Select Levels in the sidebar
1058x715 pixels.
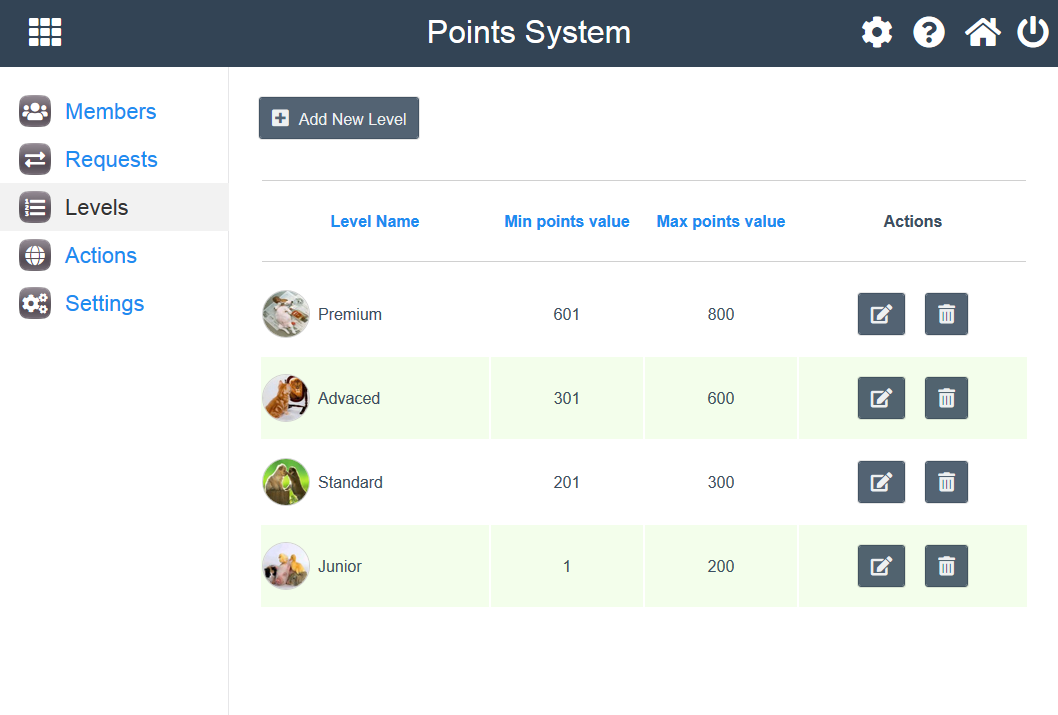tap(96, 207)
